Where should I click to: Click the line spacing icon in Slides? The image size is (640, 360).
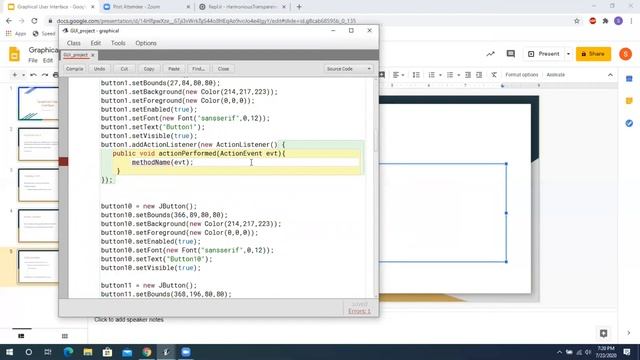tap(416, 75)
